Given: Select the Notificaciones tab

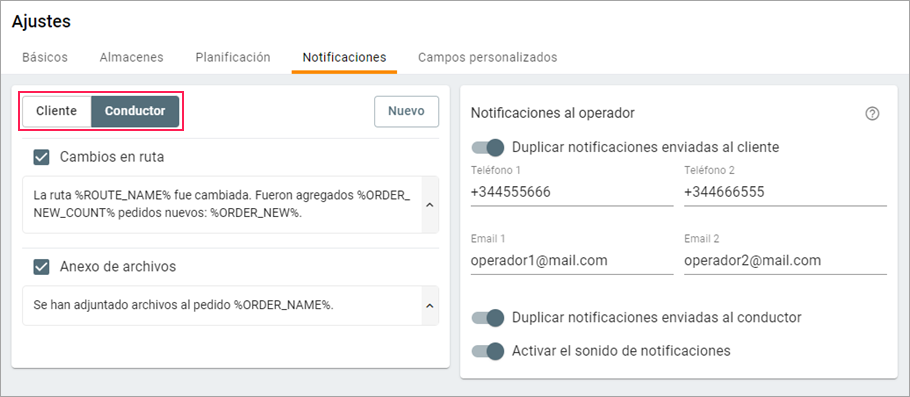Looking at the screenshot, I should 344,57.
